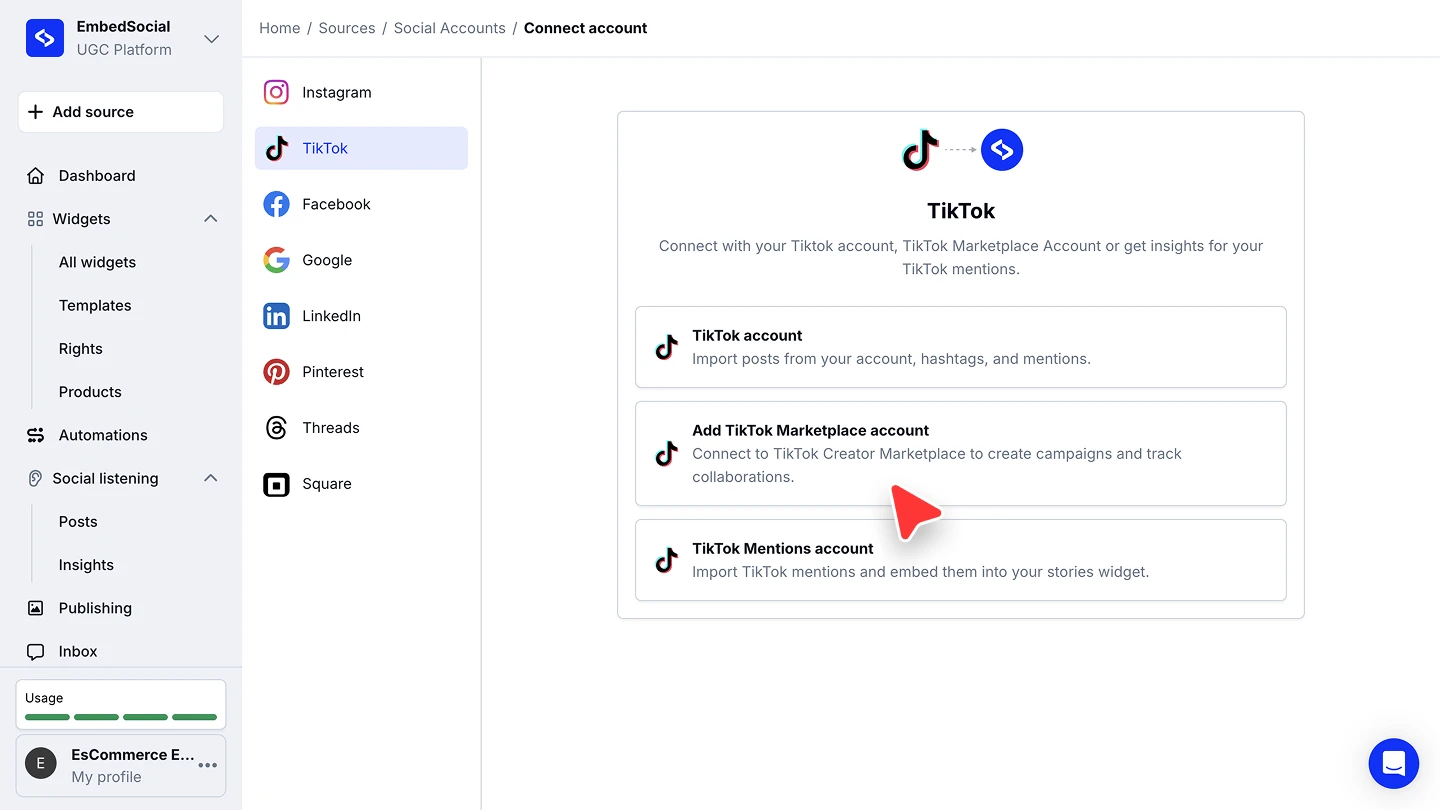
Task: Click the LinkedIn logo icon
Action: point(276,316)
